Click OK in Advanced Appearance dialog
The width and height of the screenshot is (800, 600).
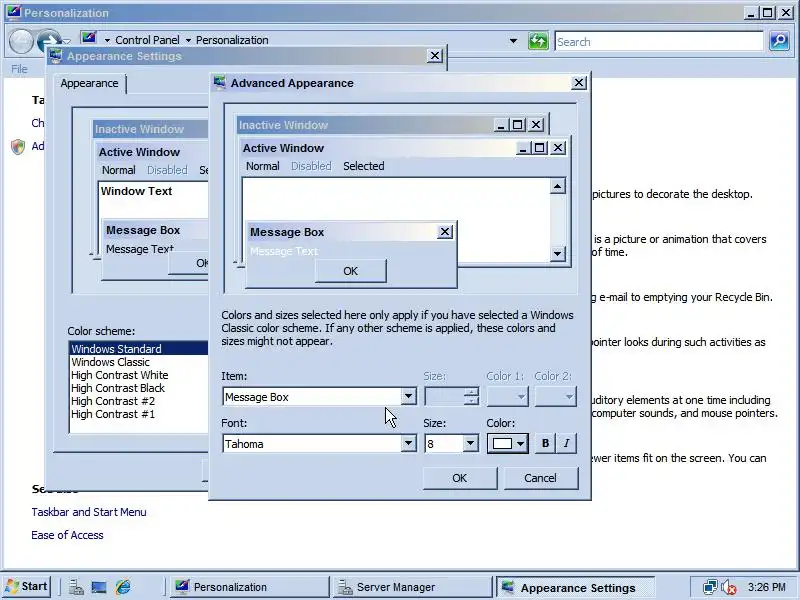pos(460,478)
